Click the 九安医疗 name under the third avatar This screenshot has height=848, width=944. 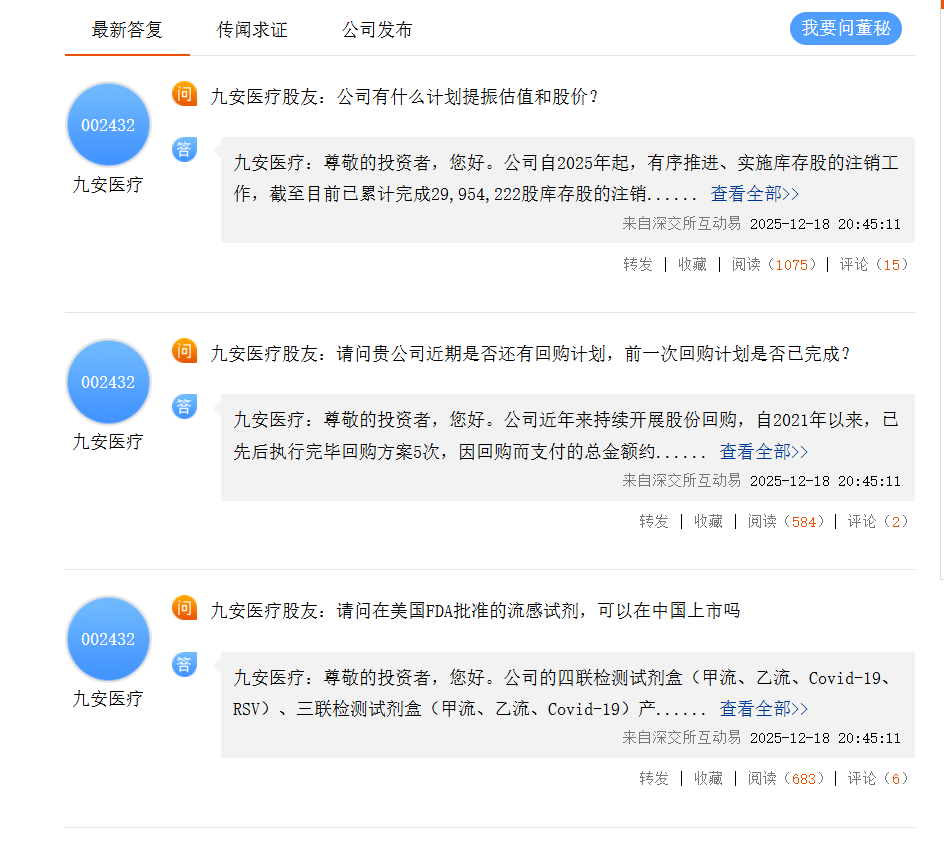click(108, 698)
